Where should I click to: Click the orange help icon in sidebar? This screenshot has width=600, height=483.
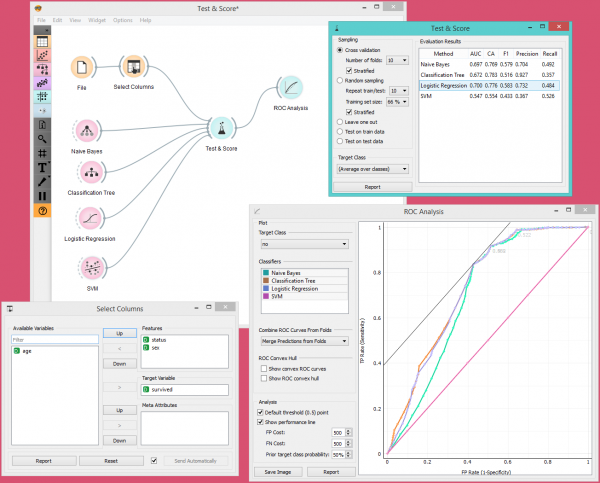pos(43,211)
